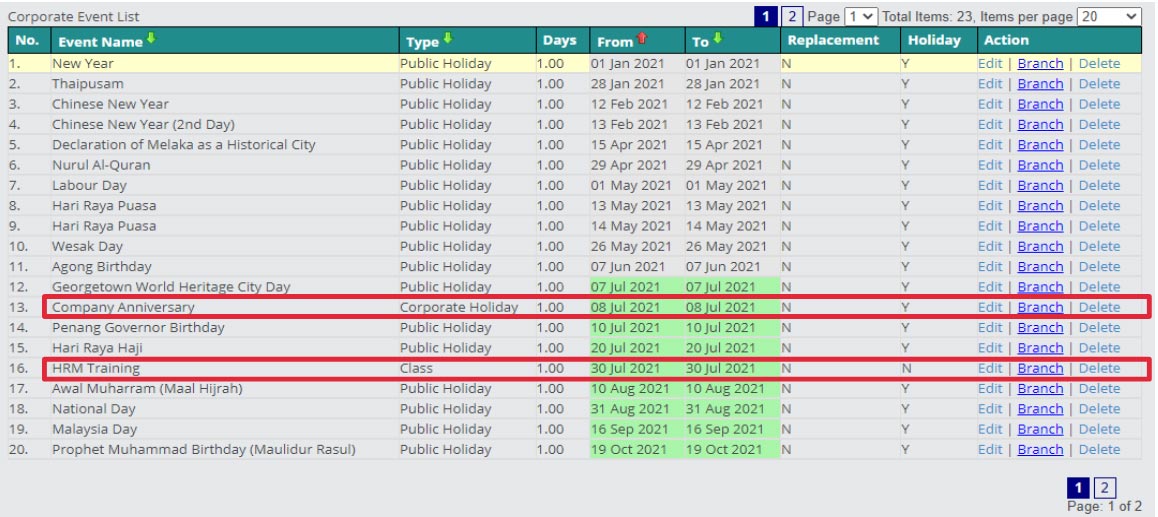Image resolution: width=1158 pixels, height=517 pixels.
Task: Click From date '31 Aug 2021'
Action: 629,408
